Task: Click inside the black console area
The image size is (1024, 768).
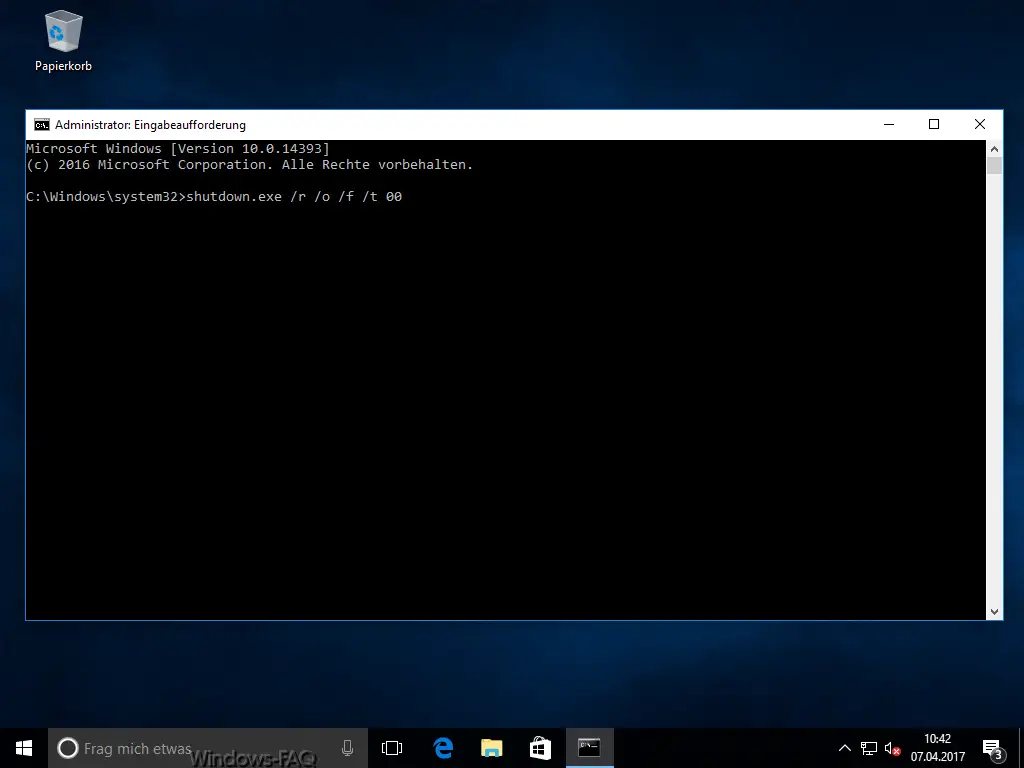Action: click(500, 400)
